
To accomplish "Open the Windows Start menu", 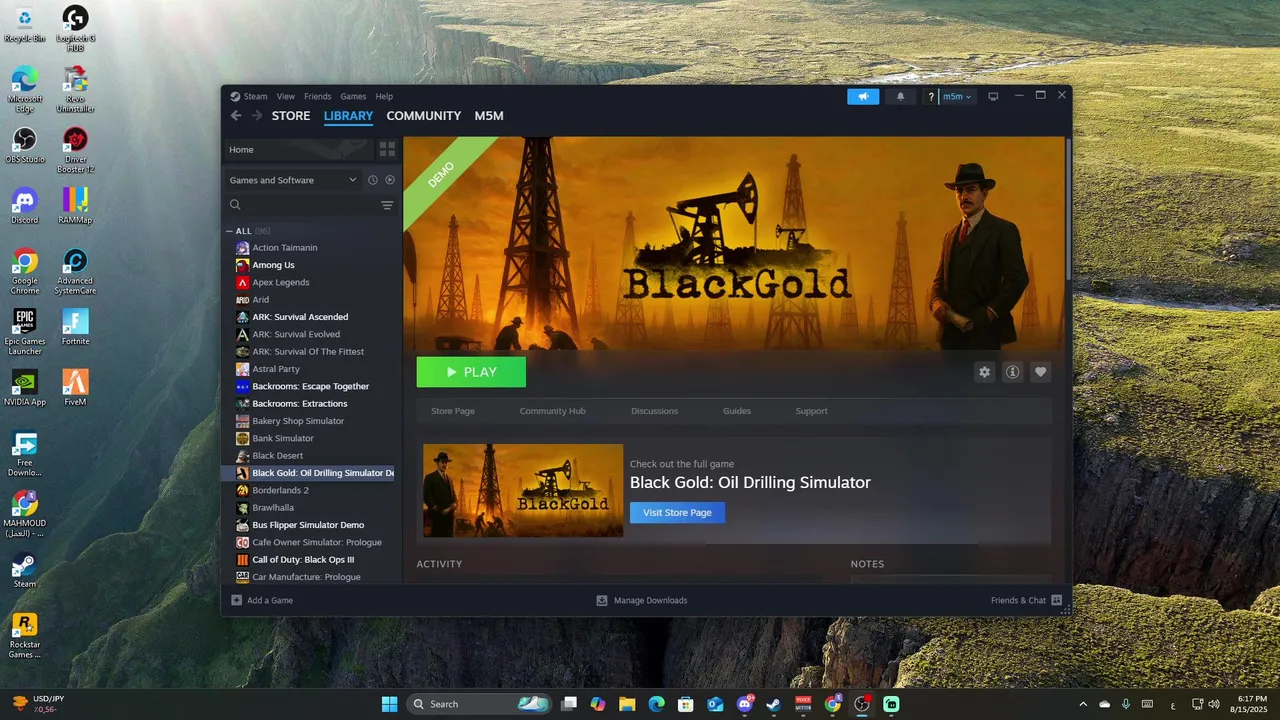I will (x=389, y=704).
